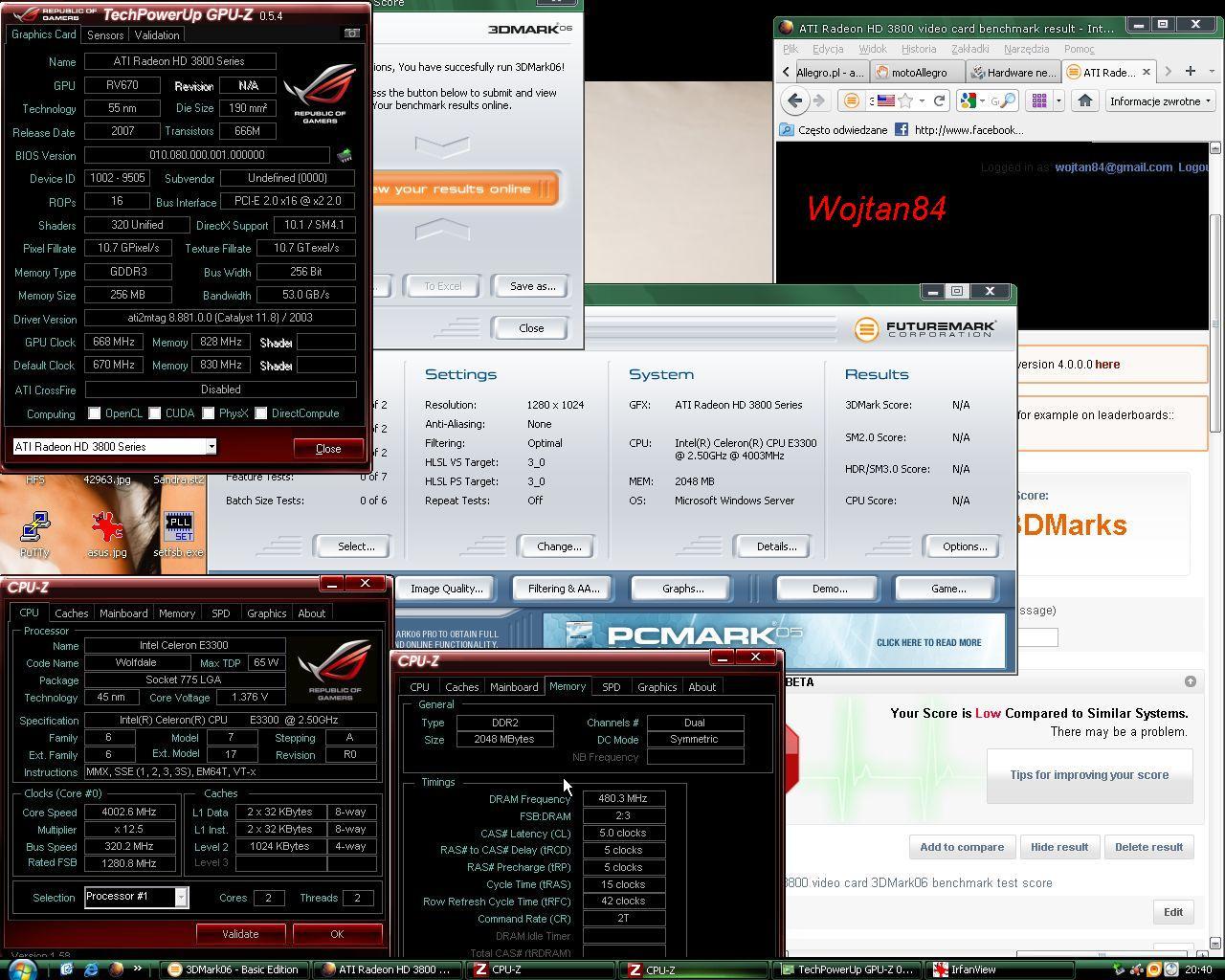Open the Sensors tab in GPU-Z

105,34
